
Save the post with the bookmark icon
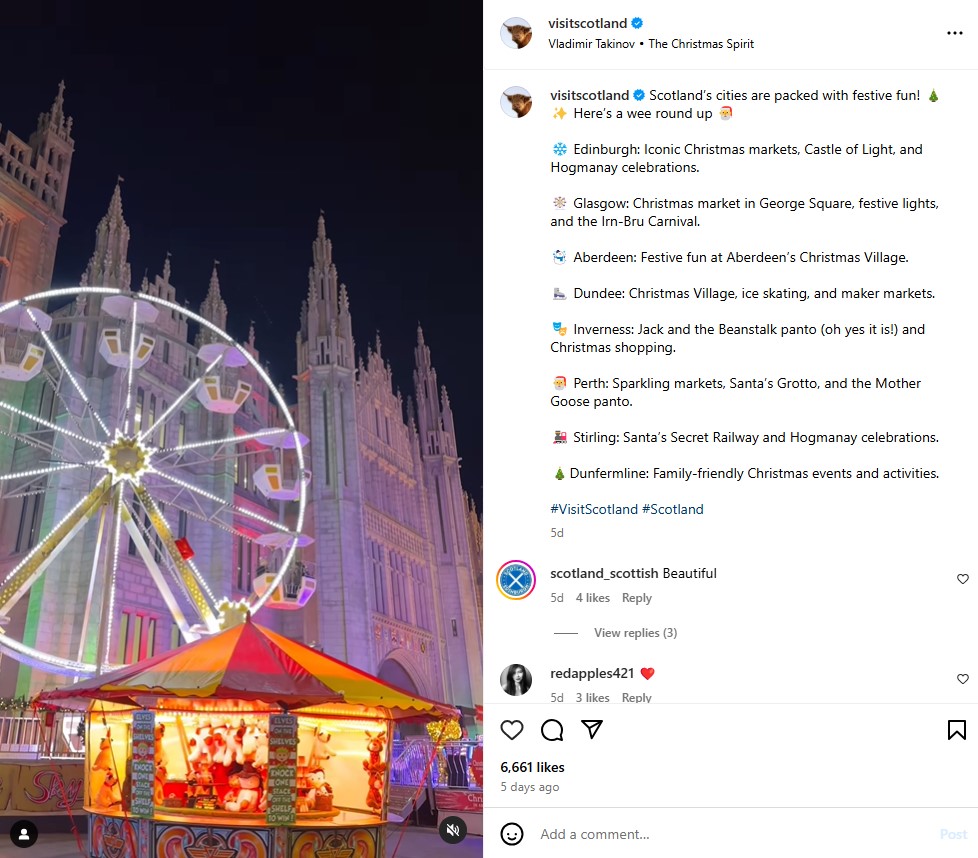(x=957, y=730)
